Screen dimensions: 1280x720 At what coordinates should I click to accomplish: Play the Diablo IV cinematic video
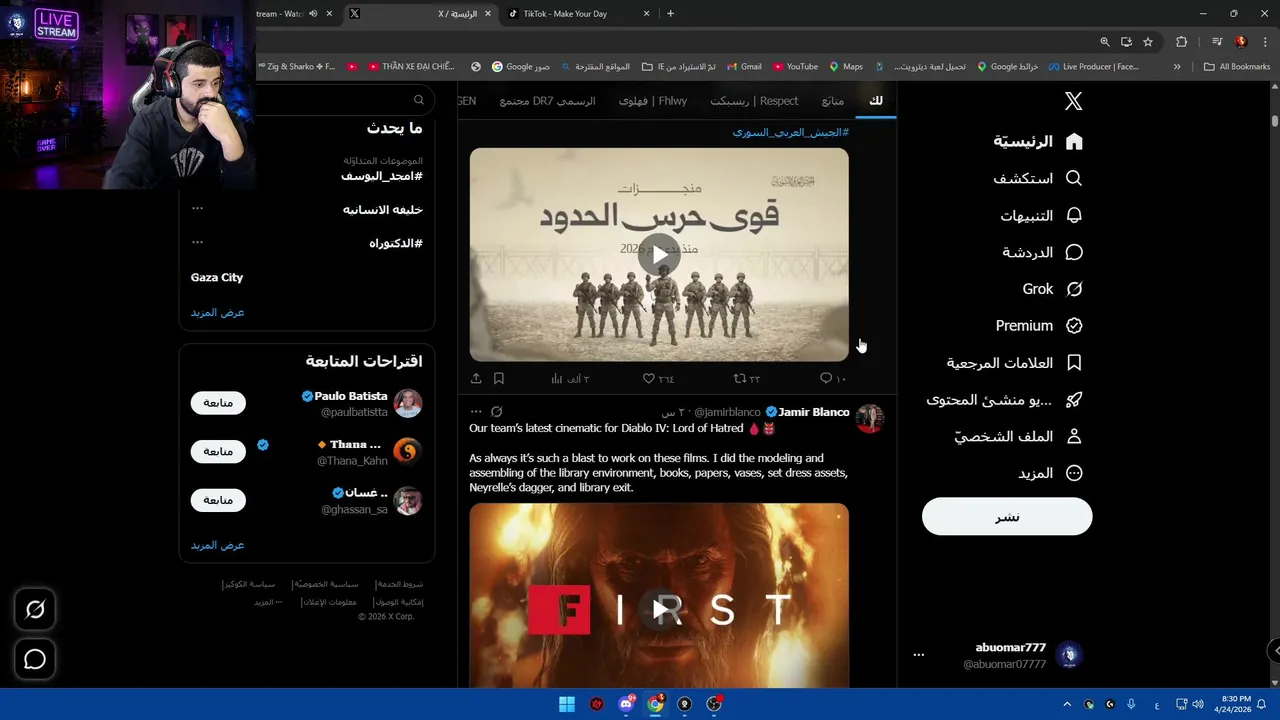[659, 609]
